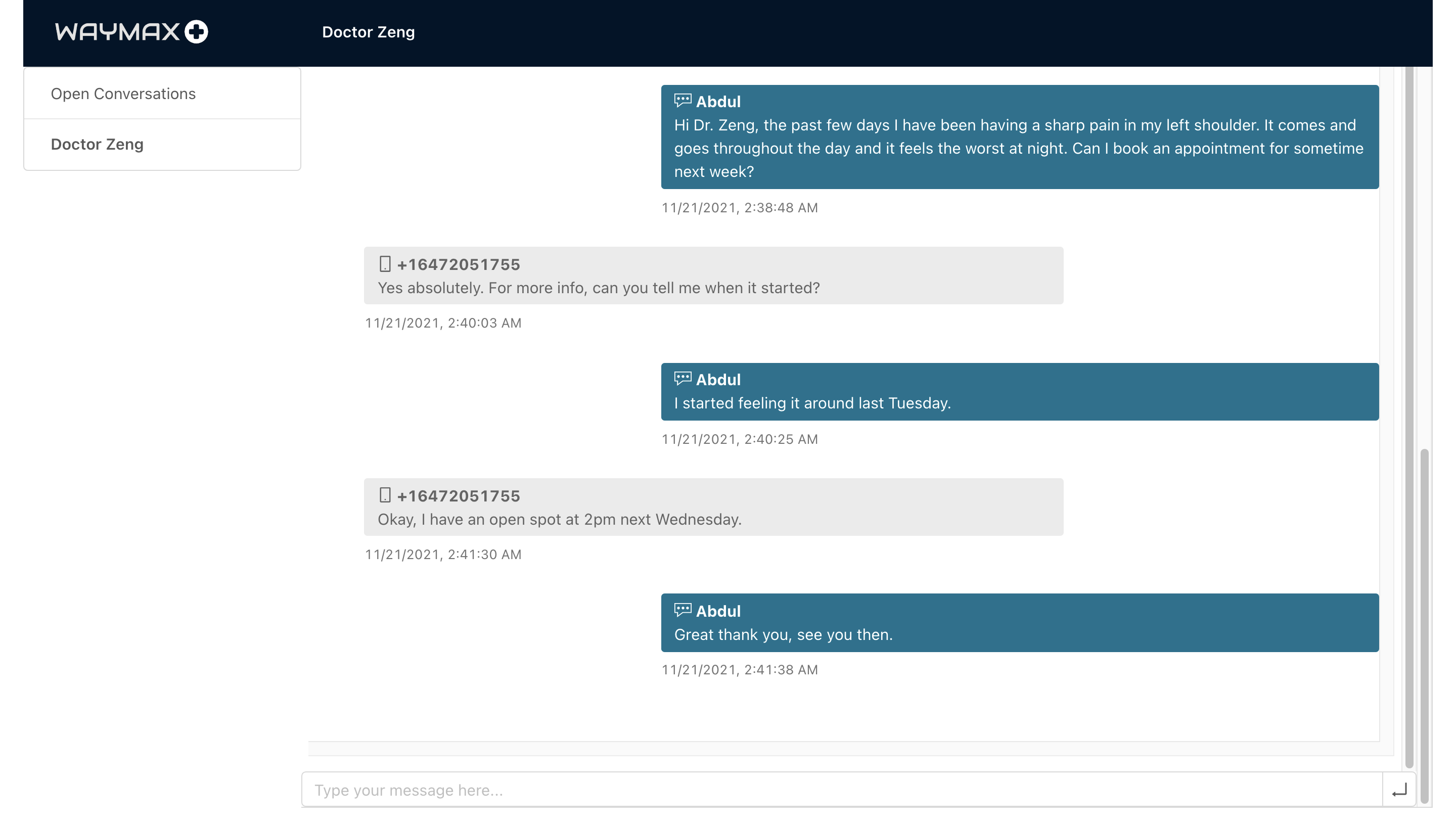The width and height of the screenshot is (1456, 826).
Task: Click timestamp 11/21/2021, 2:38:48 AM
Action: coord(739,208)
